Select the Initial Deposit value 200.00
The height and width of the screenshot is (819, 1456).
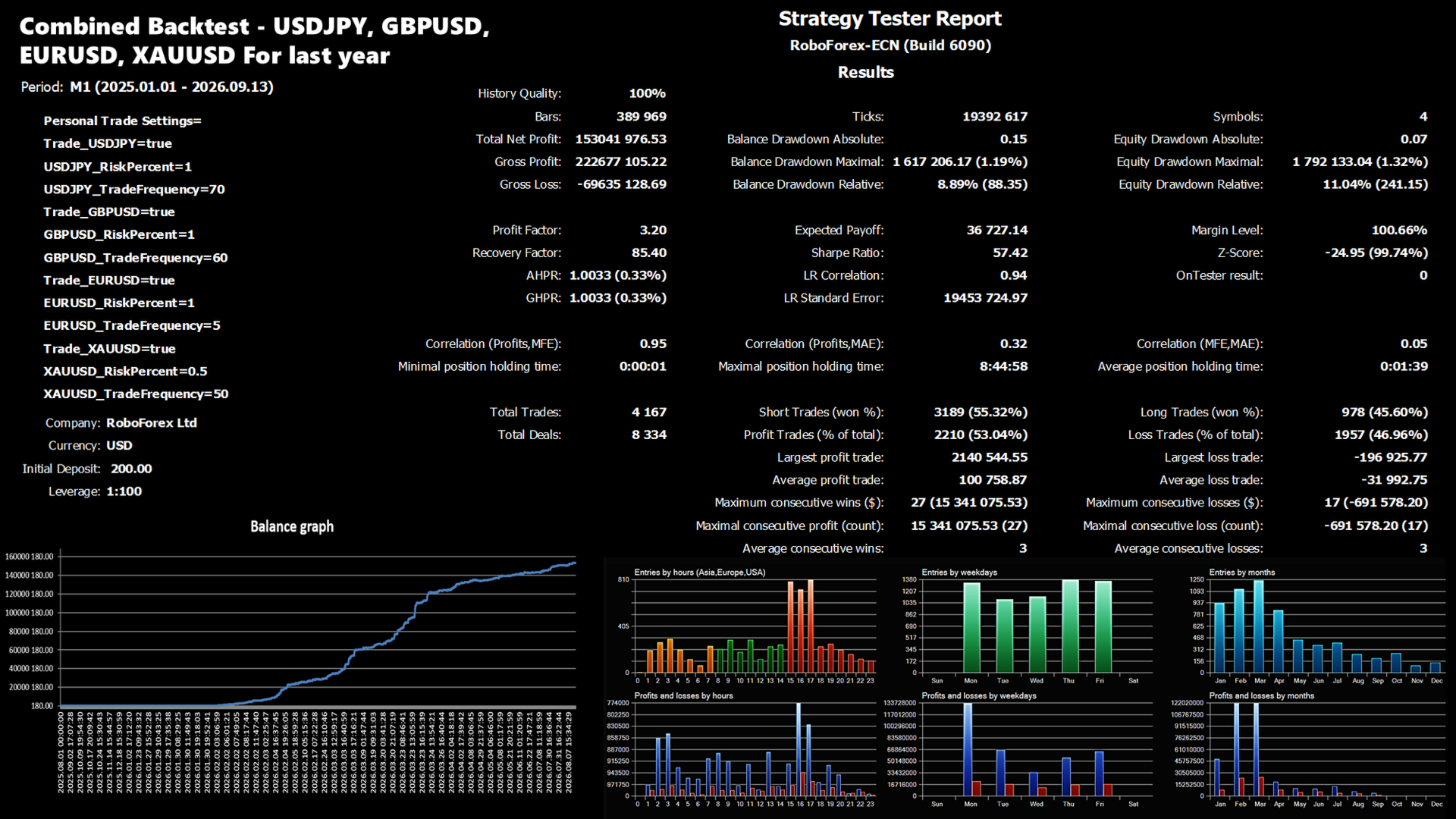(131, 469)
